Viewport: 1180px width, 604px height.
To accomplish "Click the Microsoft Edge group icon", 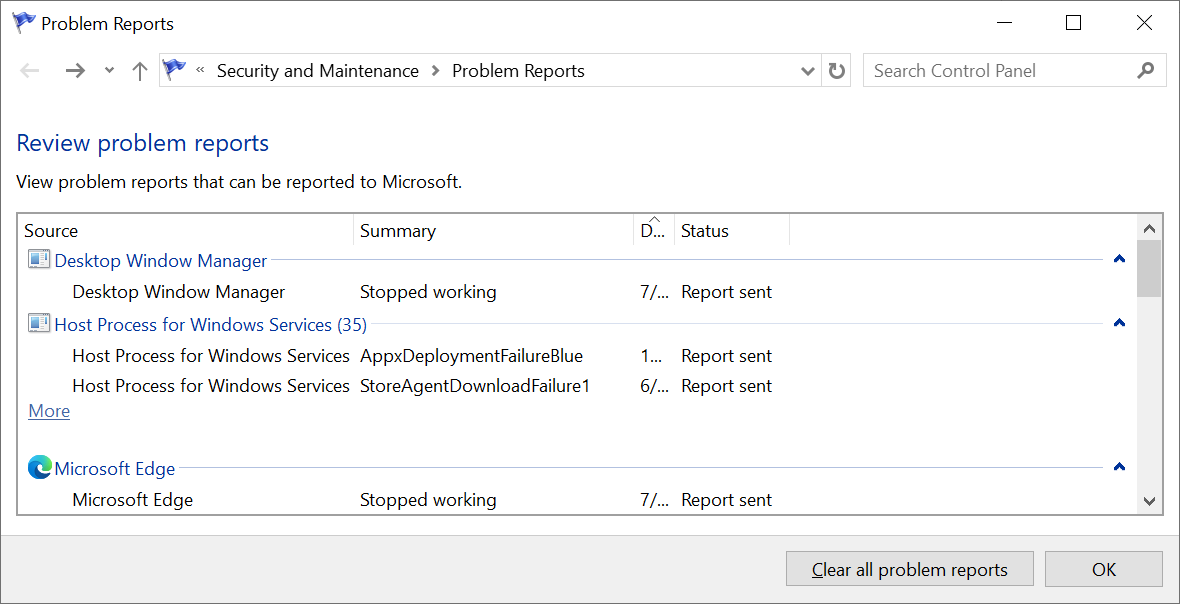I will pyautogui.click(x=39, y=467).
